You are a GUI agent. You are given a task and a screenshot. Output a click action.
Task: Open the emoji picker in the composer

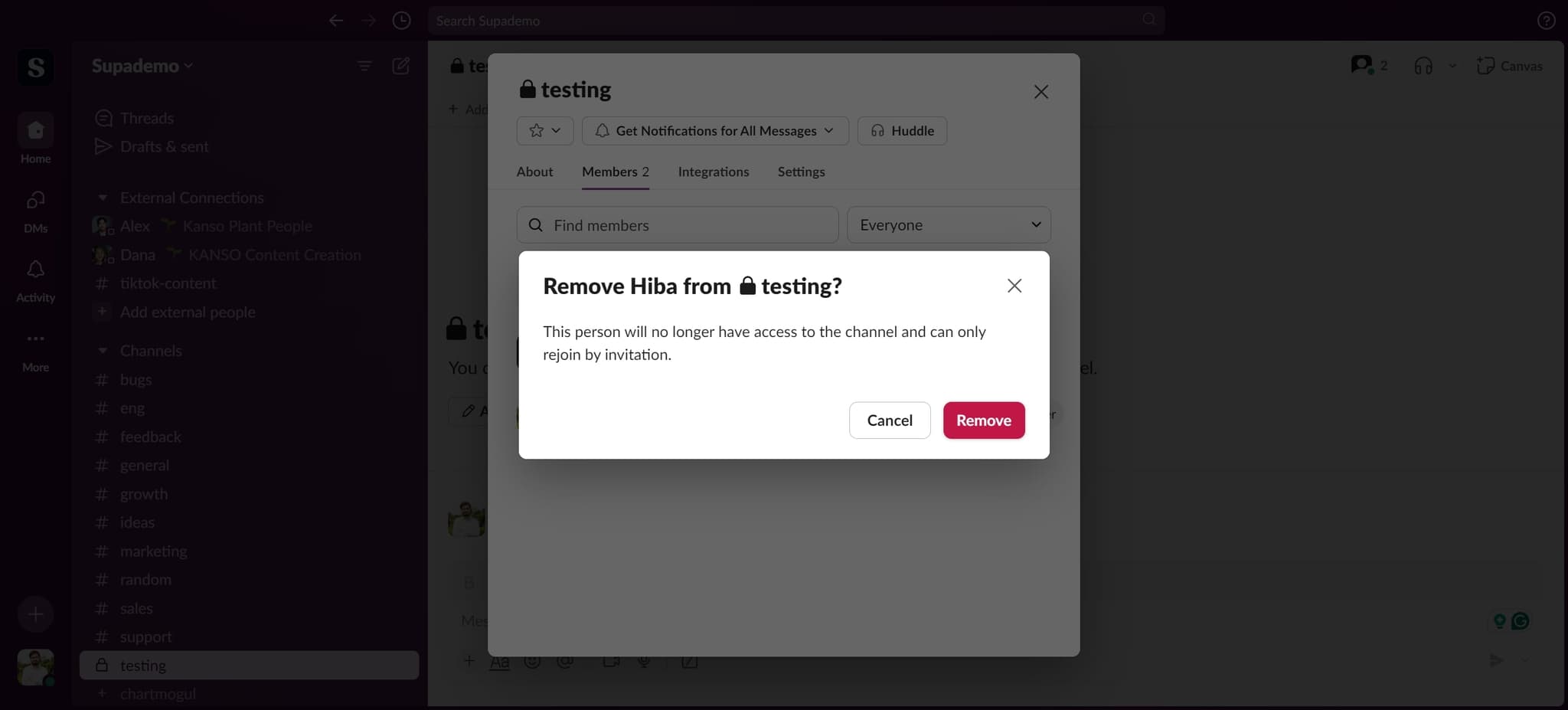pyautogui.click(x=534, y=662)
